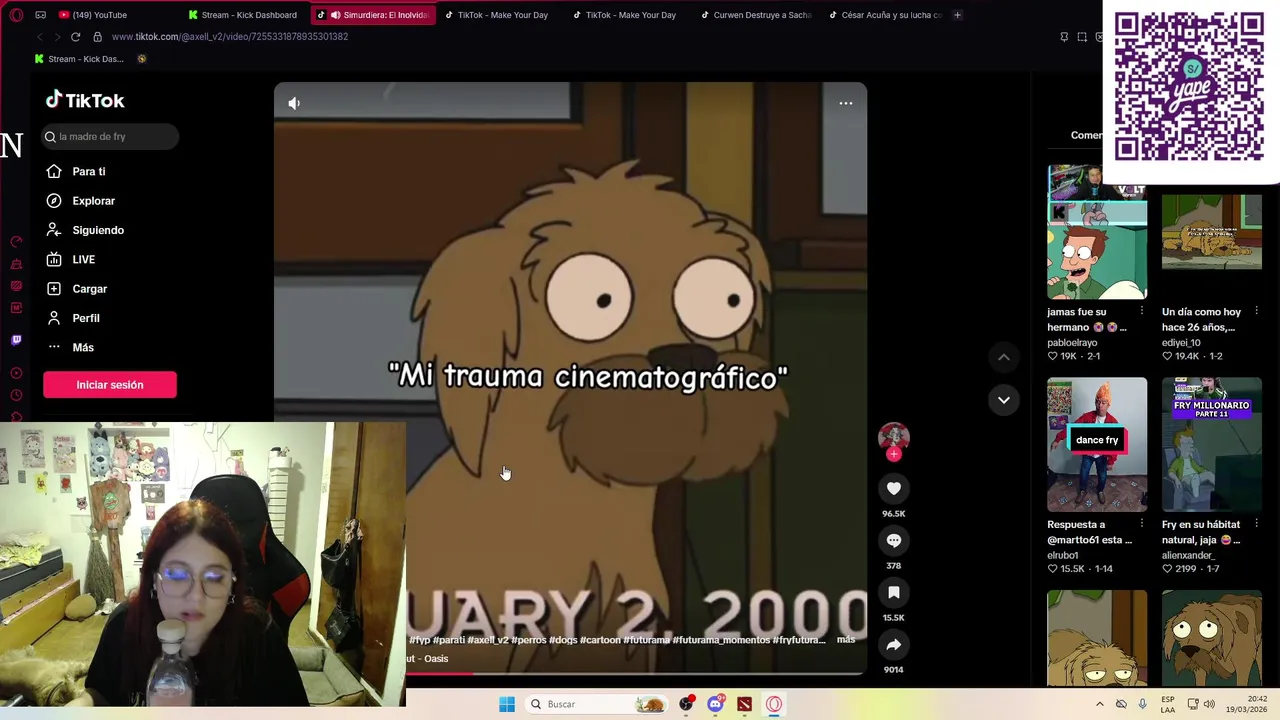Click the Windows taskbar Buscar search box
The image size is (1280, 720).
click(x=596, y=704)
